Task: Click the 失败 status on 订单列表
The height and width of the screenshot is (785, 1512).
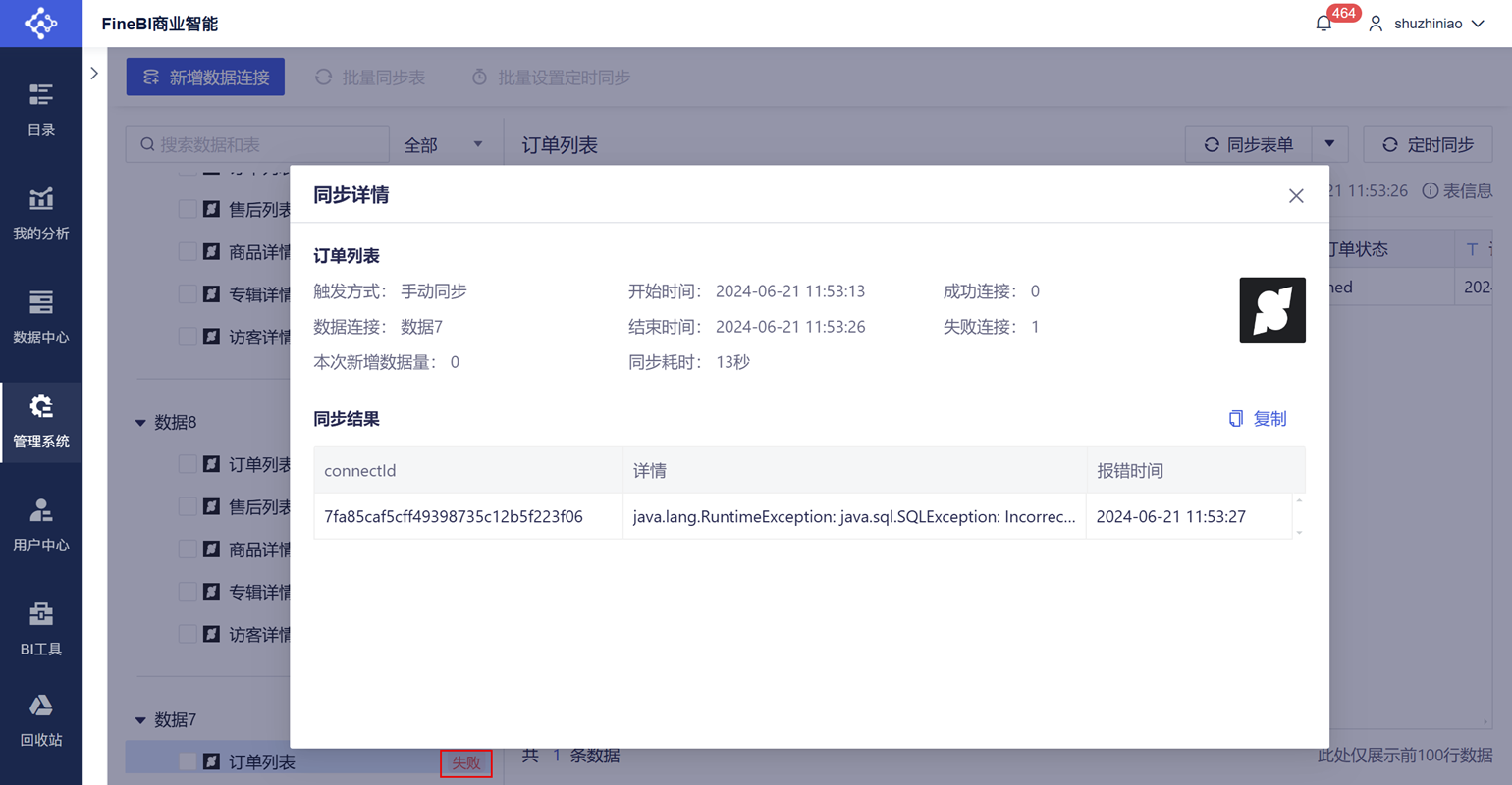Action: 466,762
